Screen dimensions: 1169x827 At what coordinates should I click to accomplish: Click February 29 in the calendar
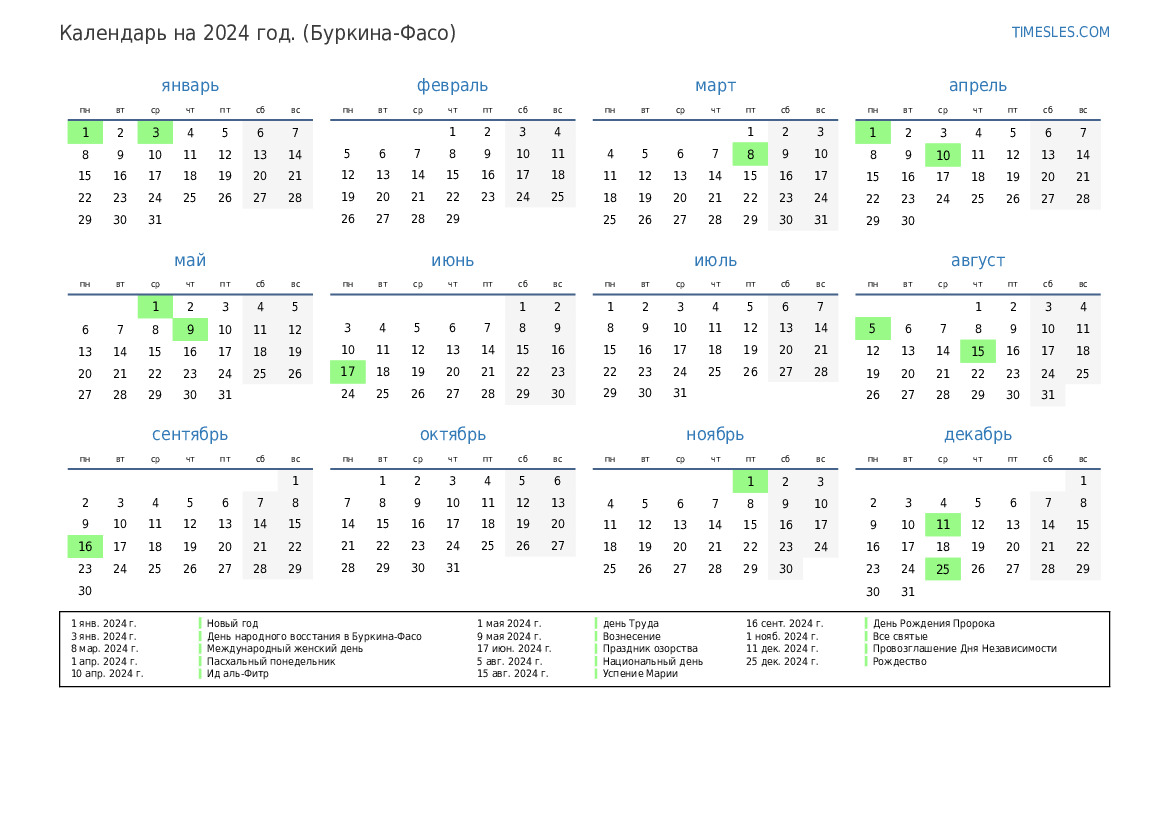(452, 219)
